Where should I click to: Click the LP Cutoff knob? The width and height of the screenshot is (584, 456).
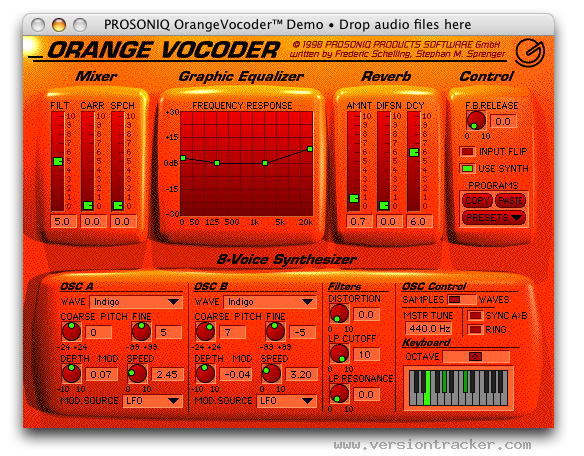click(x=339, y=353)
